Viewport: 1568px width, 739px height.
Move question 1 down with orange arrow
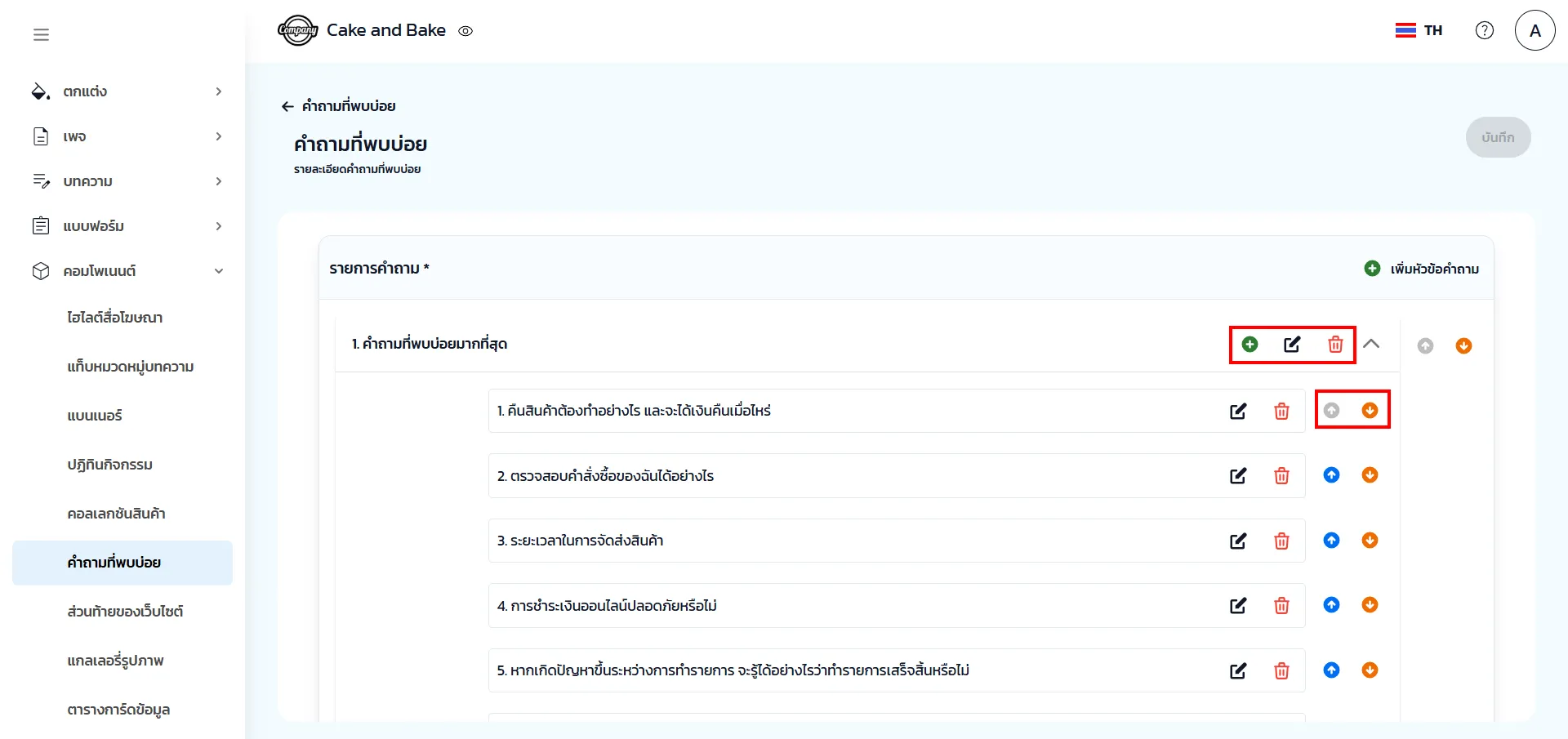[1370, 411]
